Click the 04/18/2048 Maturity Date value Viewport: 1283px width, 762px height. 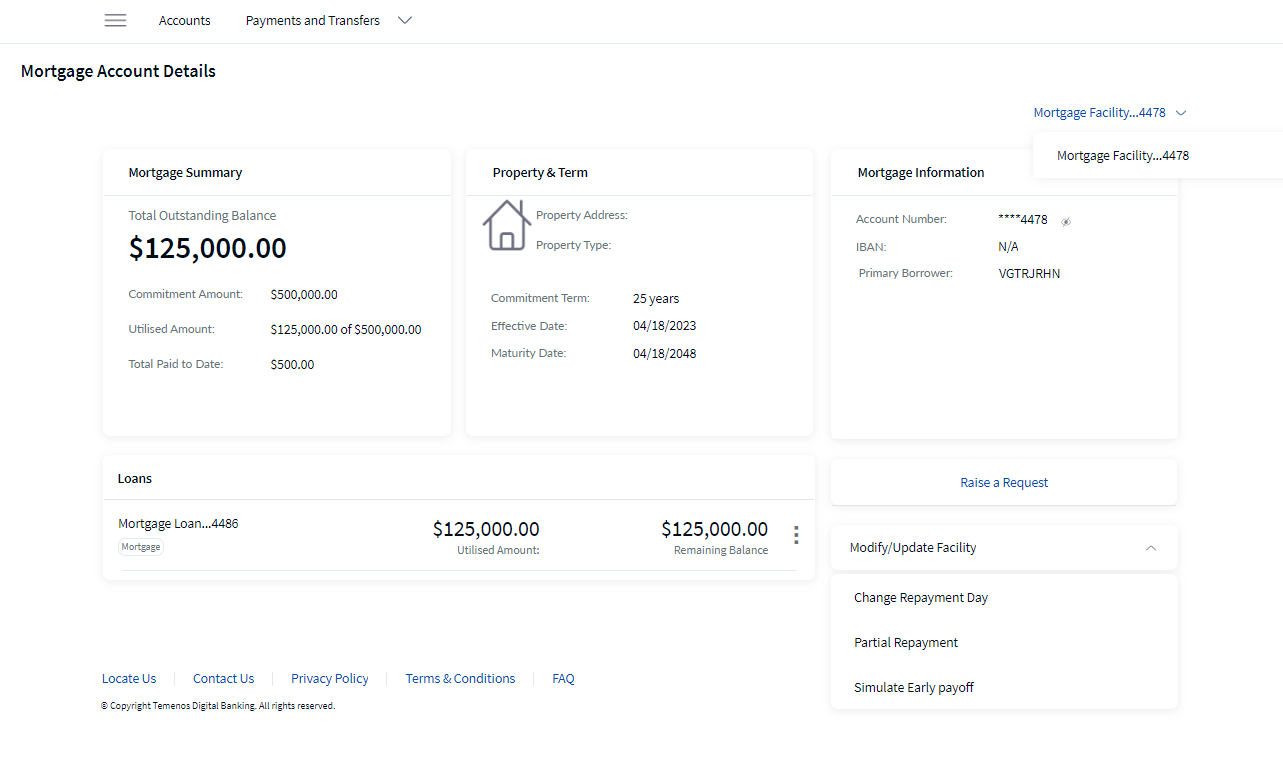pos(665,354)
